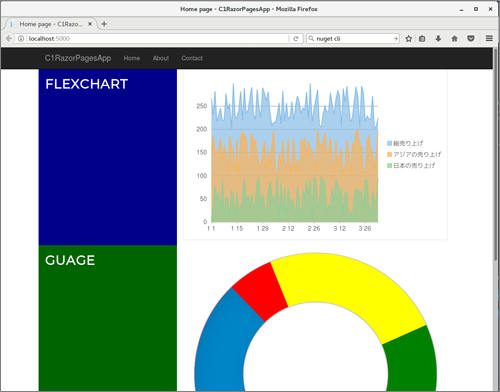Open the Home nav link

point(132,58)
